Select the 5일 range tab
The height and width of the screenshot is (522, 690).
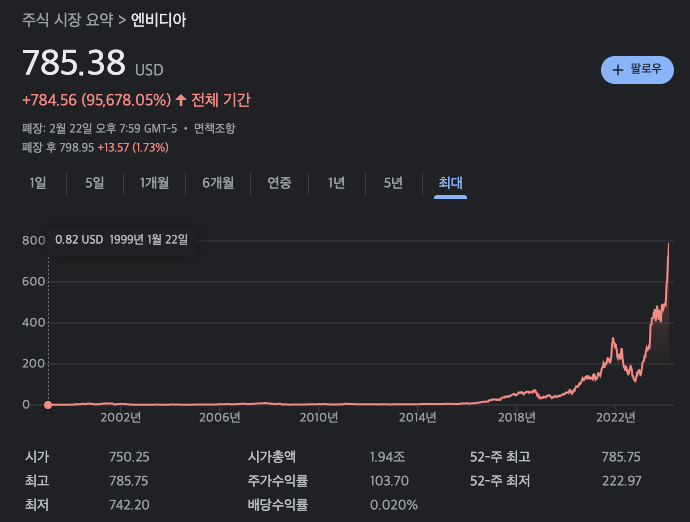coord(95,183)
